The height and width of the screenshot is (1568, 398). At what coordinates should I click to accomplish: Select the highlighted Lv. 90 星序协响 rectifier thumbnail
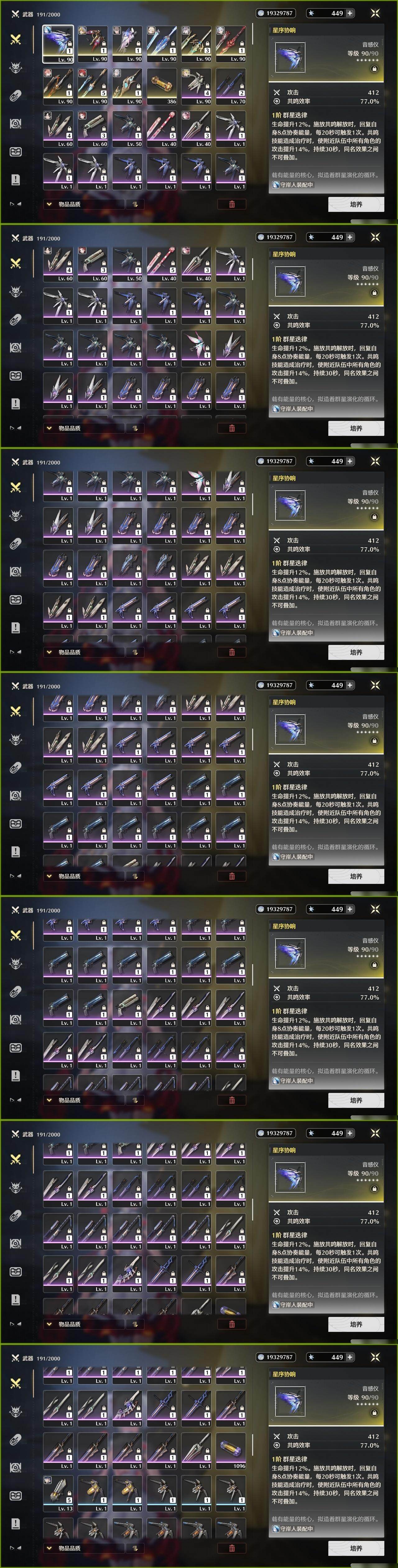58,44
